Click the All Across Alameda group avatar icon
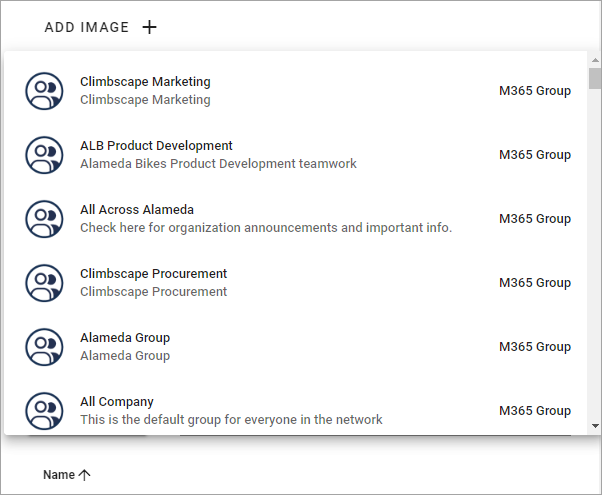The image size is (602, 495). (x=45, y=219)
